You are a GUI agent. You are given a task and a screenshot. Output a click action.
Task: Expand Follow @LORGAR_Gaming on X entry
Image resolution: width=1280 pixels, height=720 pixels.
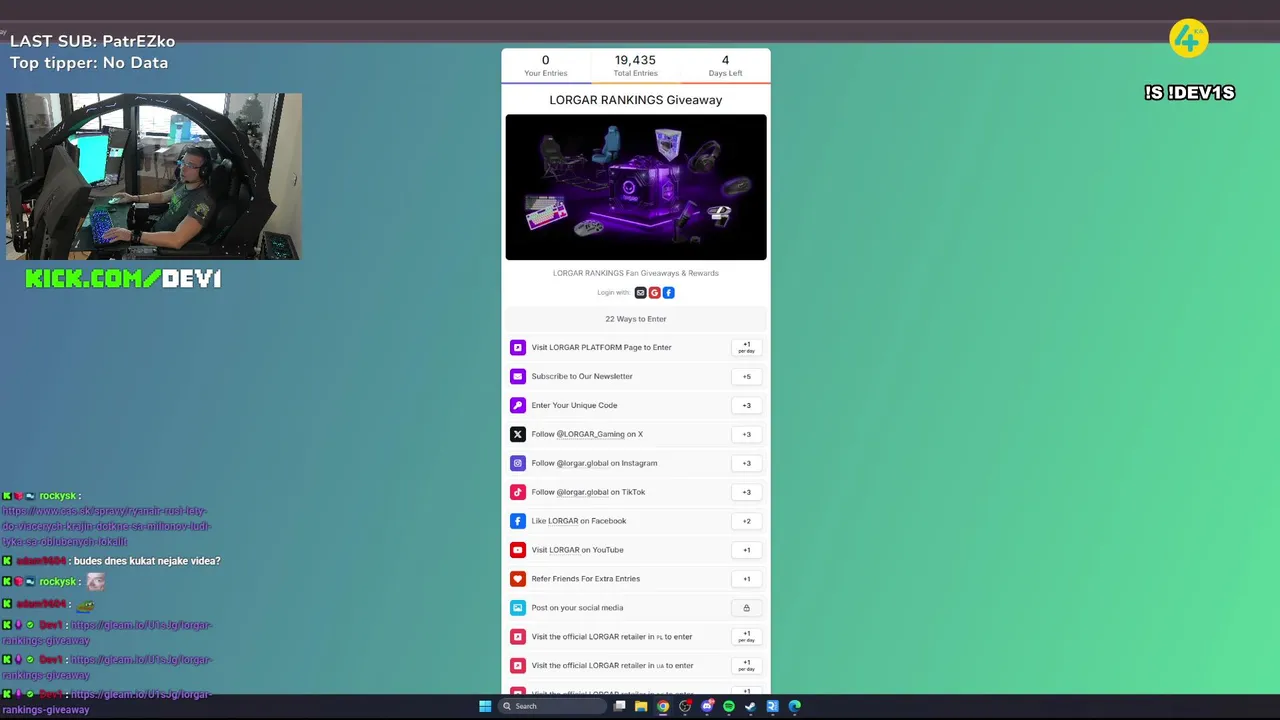coord(636,434)
